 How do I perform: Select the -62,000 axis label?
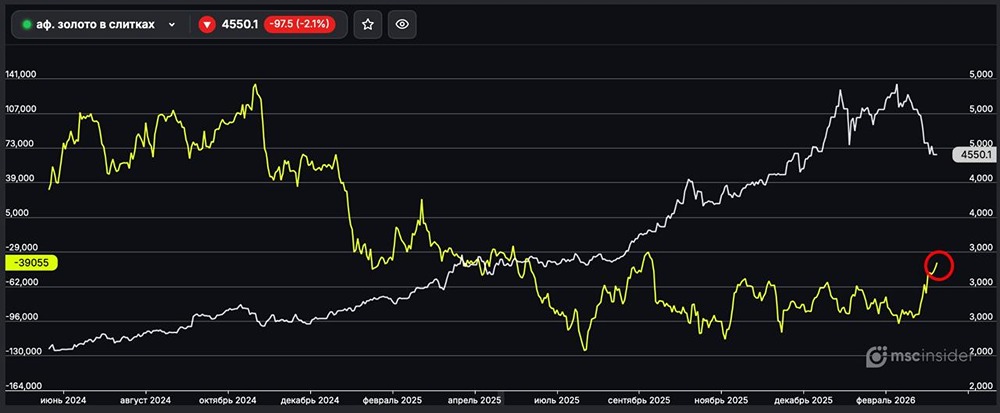(21, 282)
